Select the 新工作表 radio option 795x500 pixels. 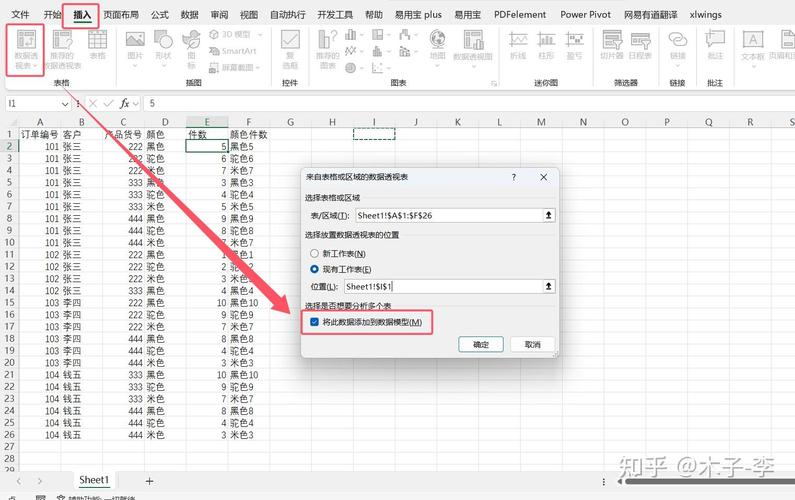(314, 253)
